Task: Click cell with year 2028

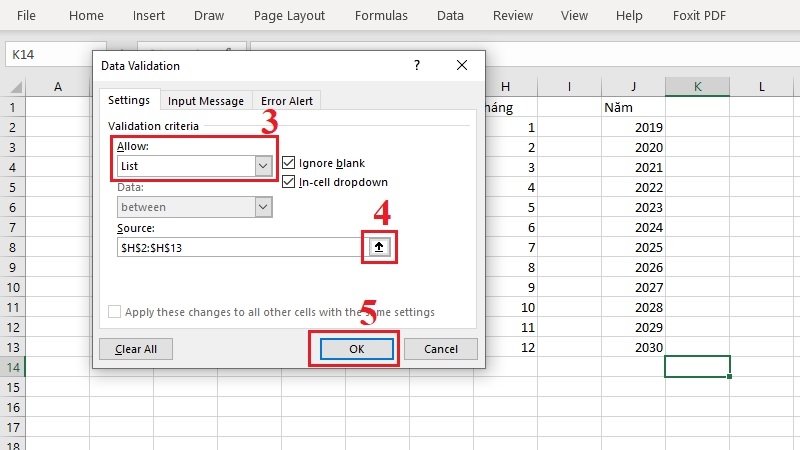Action: [x=633, y=308]
